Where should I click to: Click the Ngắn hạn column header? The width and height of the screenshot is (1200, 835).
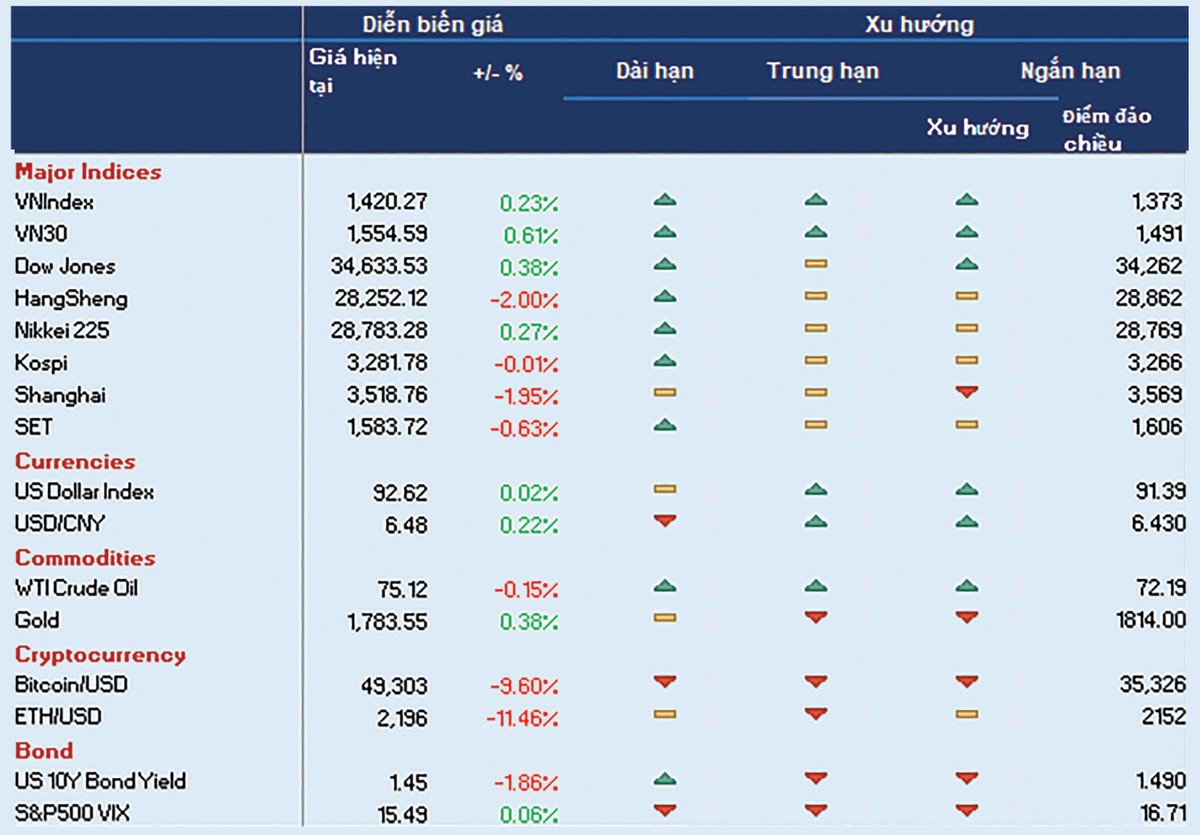click(1069, 71)
